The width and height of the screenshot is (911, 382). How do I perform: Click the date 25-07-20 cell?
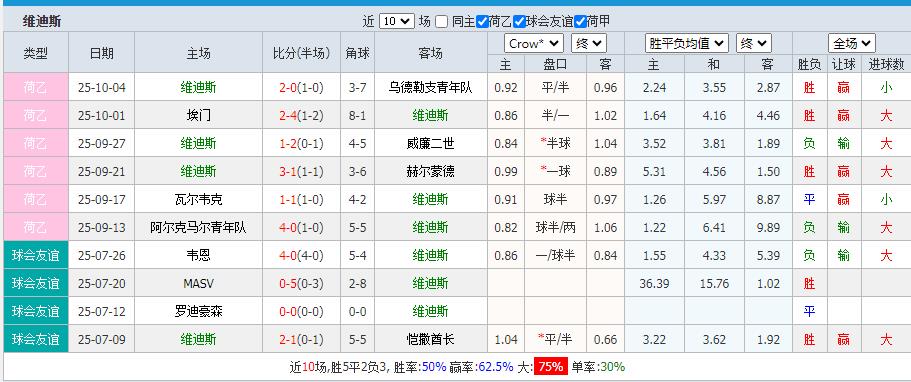[102, 283]
